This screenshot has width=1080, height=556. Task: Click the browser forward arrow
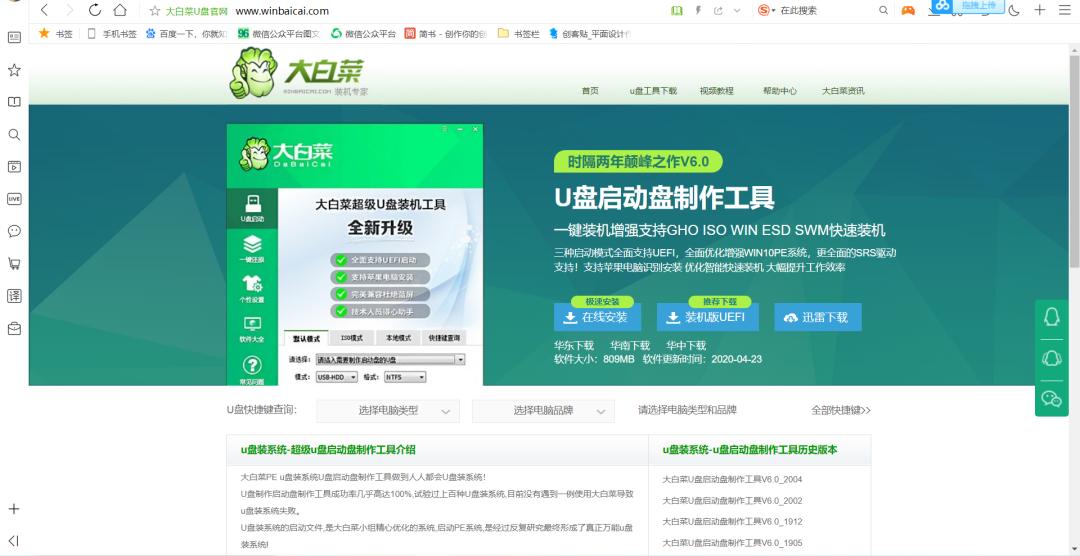click(x=69, y=10)
